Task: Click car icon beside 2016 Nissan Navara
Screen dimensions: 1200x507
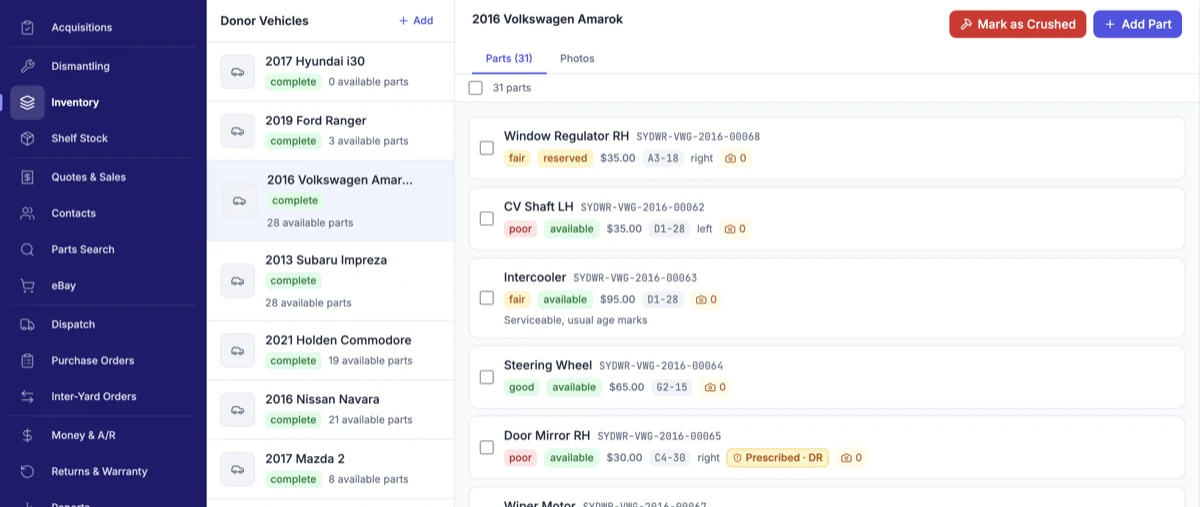Action: click(238, 410)
